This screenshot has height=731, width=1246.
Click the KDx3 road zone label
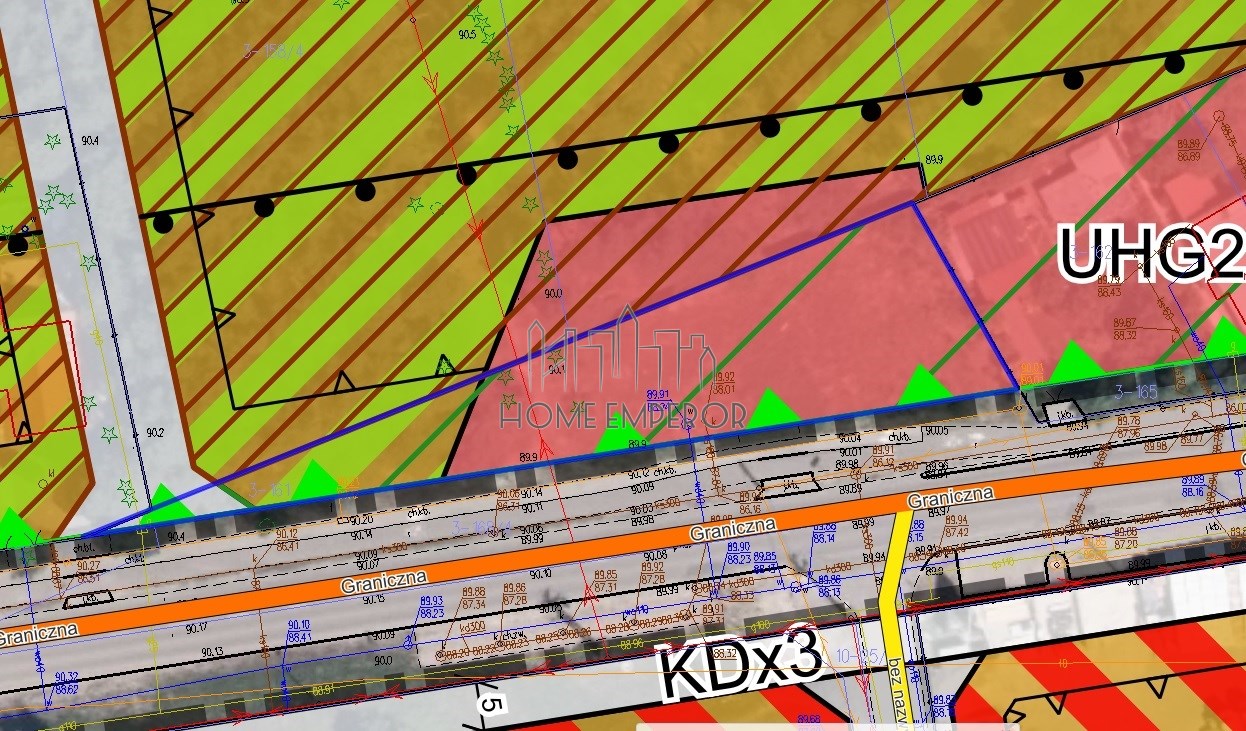(739, 663)
